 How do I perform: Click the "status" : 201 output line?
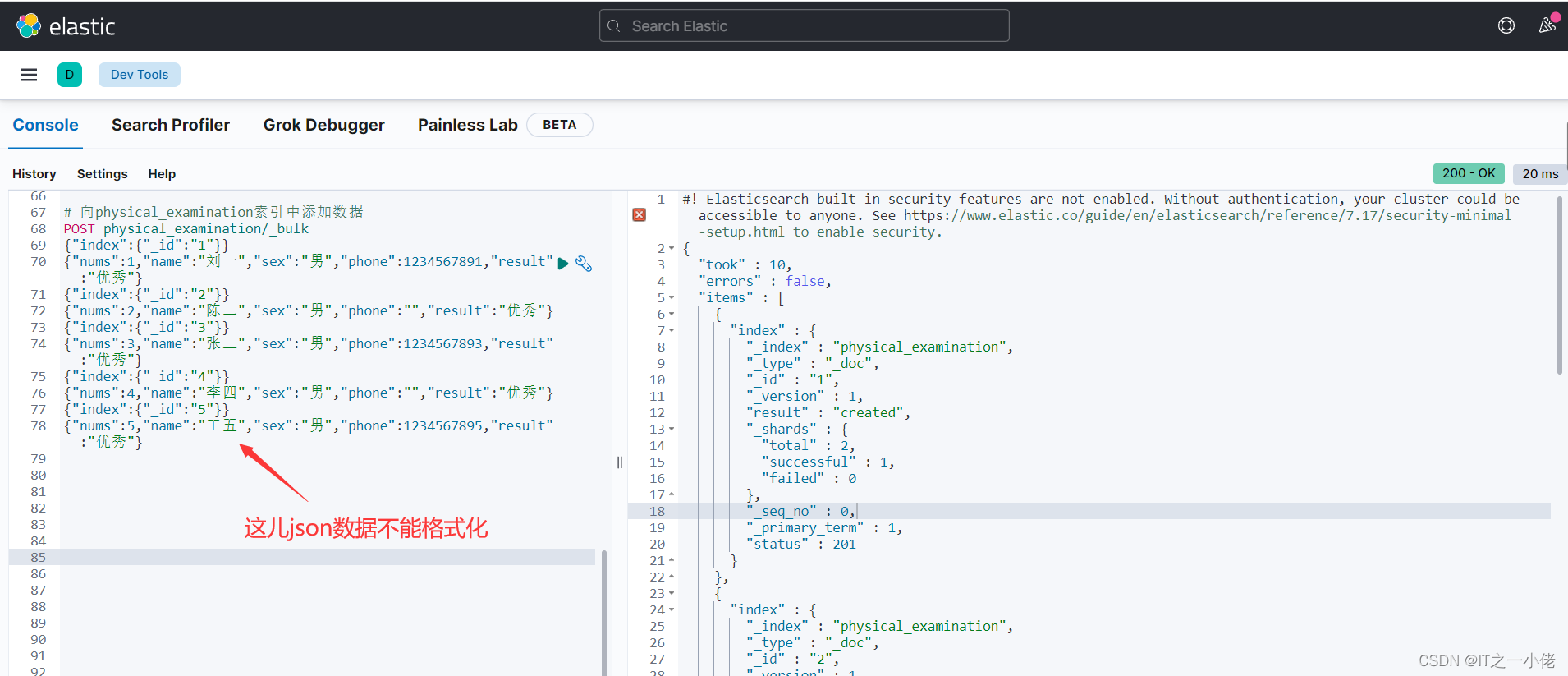800,544
